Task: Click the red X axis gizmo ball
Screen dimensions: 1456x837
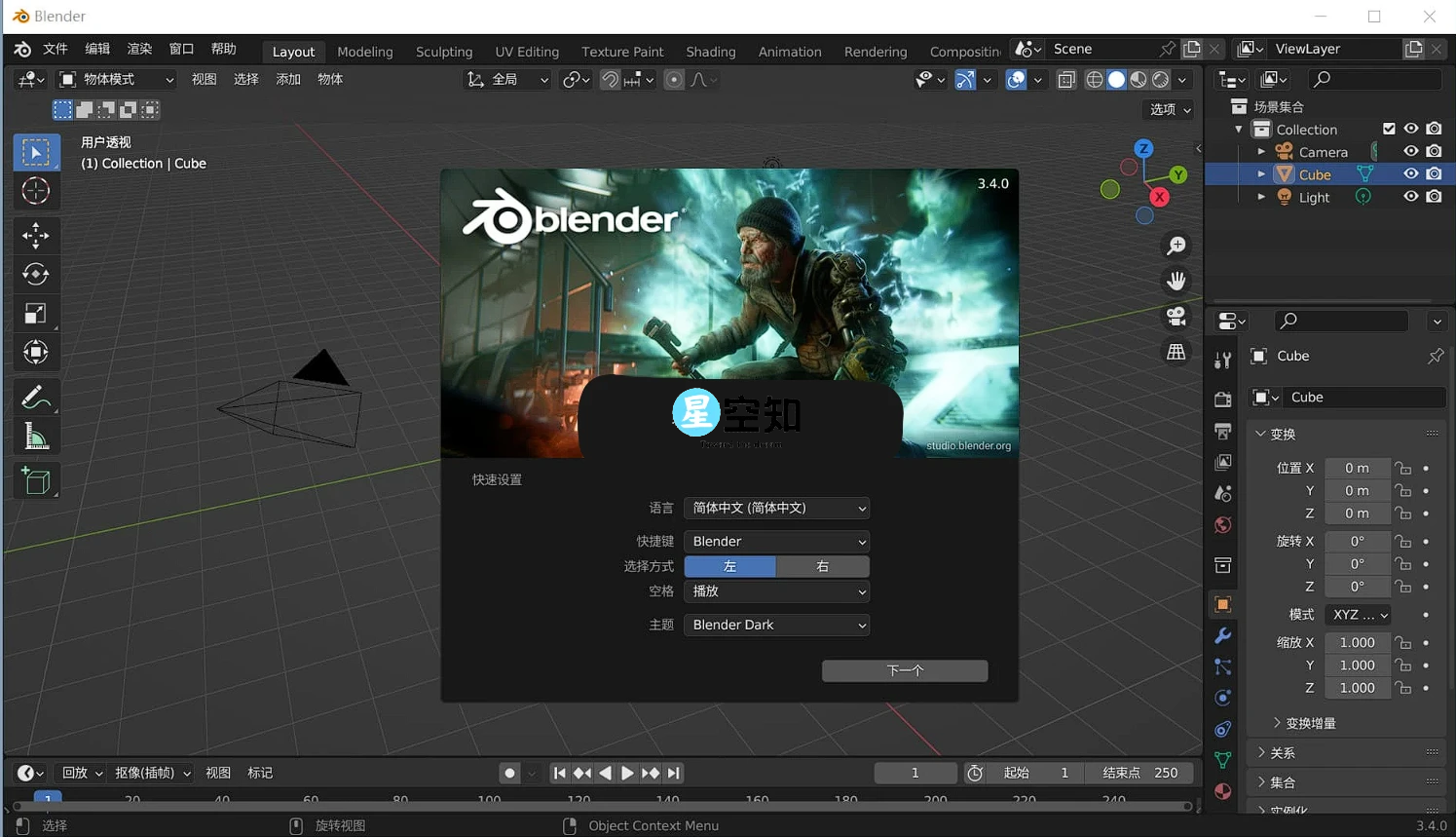Action: pyautogui.click(x=1160, y=197)
